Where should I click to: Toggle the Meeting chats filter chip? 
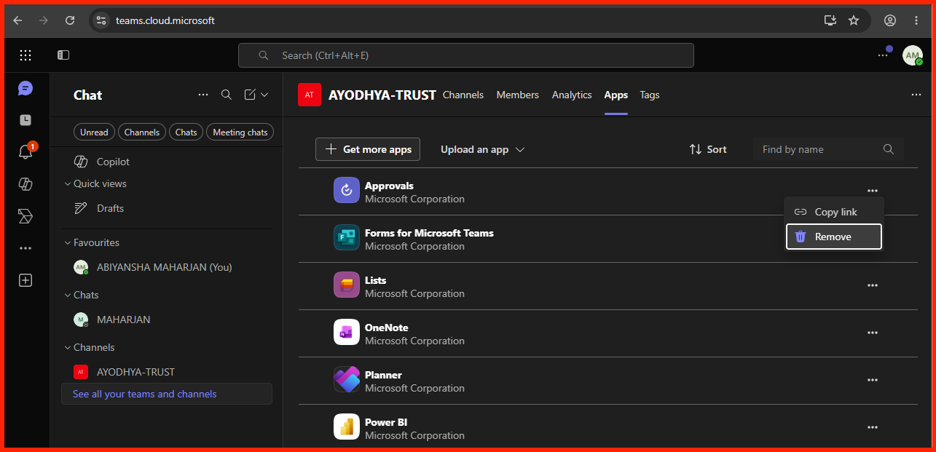coord(240,133)
